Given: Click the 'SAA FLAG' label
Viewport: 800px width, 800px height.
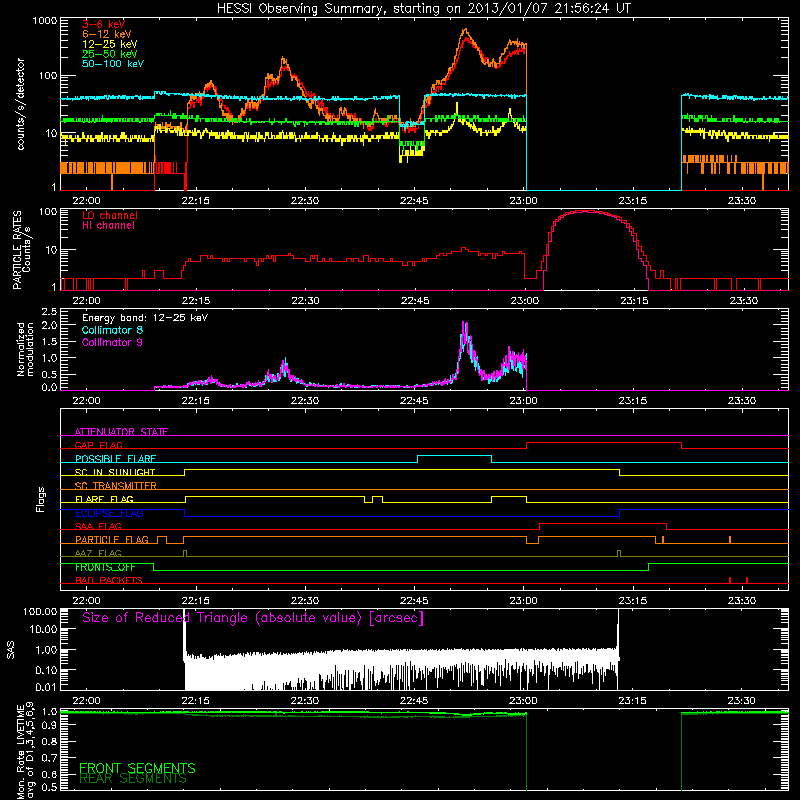Looking at the screenshot, I should pyautogui.click(x=98, y=526).
